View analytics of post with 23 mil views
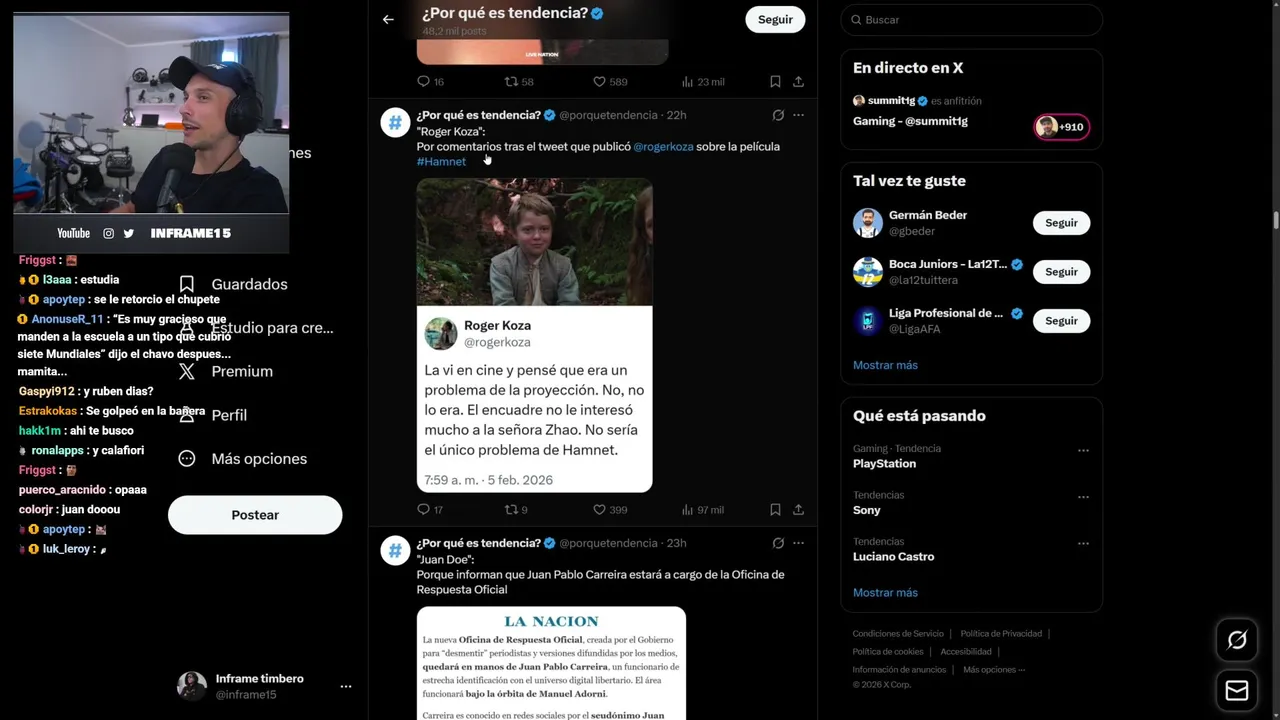Viewport: 1280px width, 720px height. point(702,82)
